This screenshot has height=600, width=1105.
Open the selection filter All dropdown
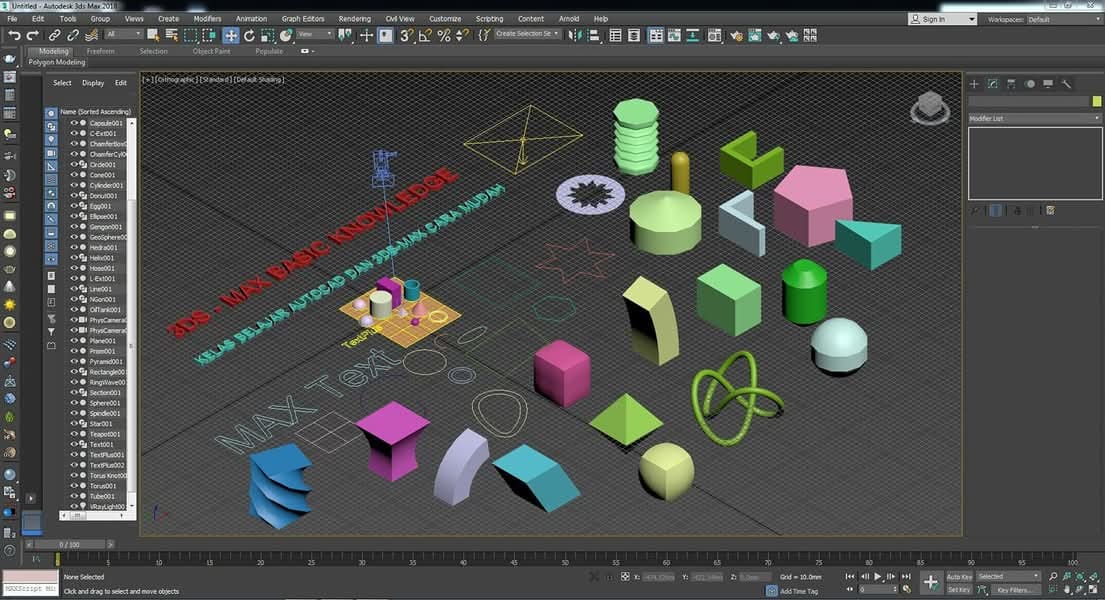pyautogui.click(x=123, y=34)
